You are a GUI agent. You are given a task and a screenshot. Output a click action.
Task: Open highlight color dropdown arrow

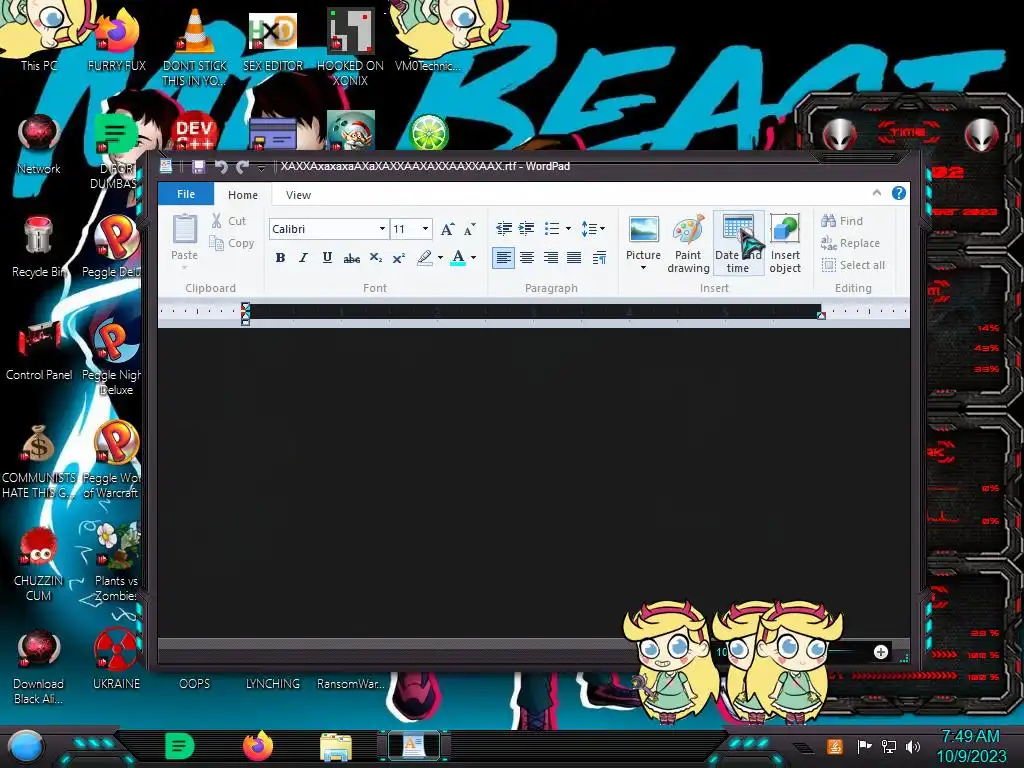pyautogui.click(x=440, y=258)
